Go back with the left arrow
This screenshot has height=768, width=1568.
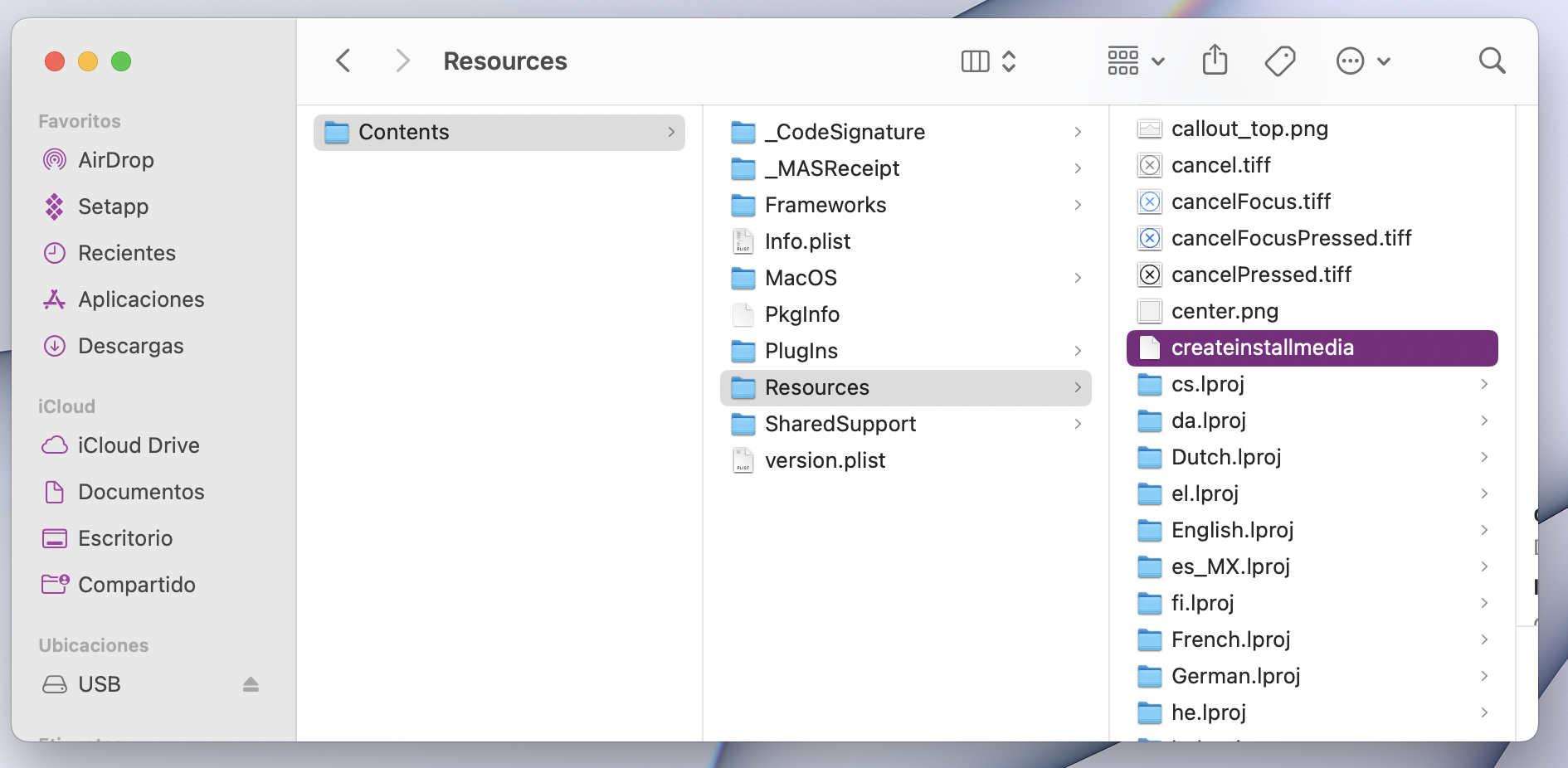[343, 61]
